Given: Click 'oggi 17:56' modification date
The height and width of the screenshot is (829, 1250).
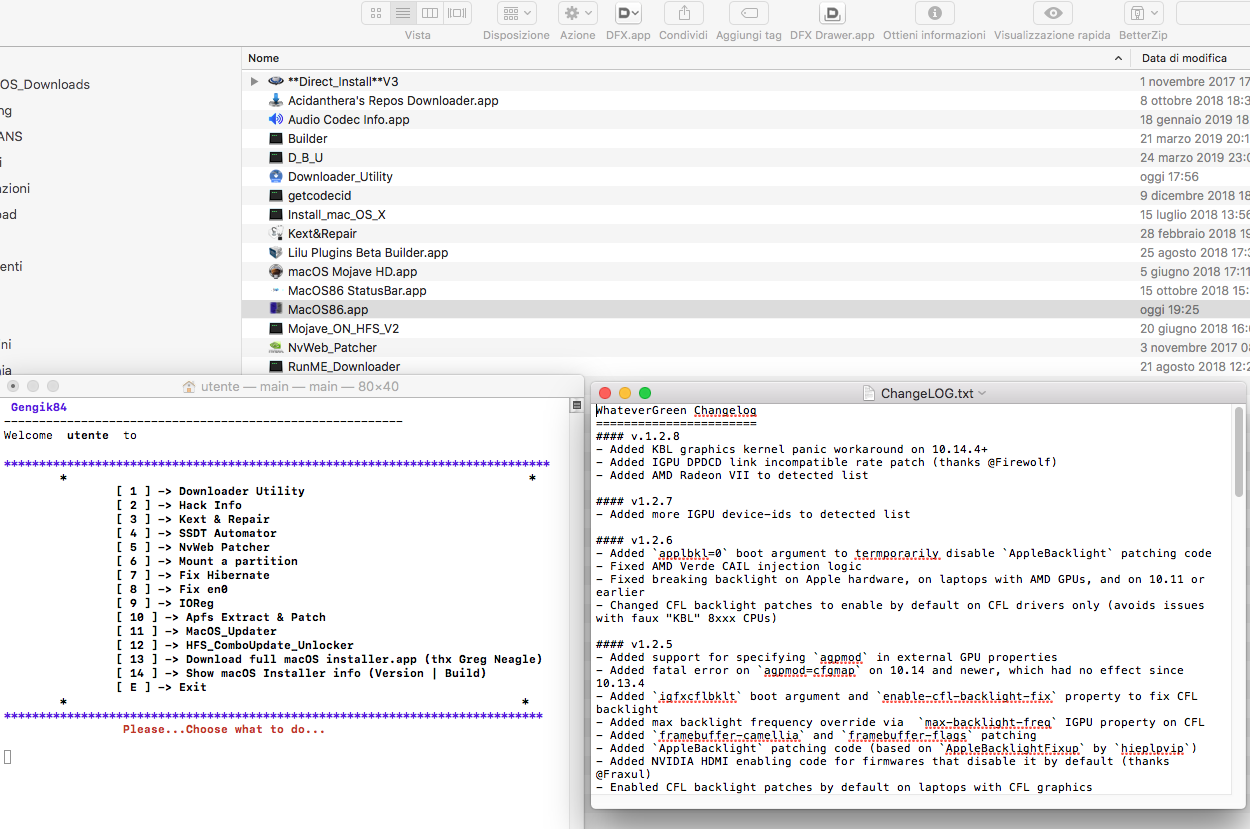Looking at the screenshot, I should (x=1169, y=176).
